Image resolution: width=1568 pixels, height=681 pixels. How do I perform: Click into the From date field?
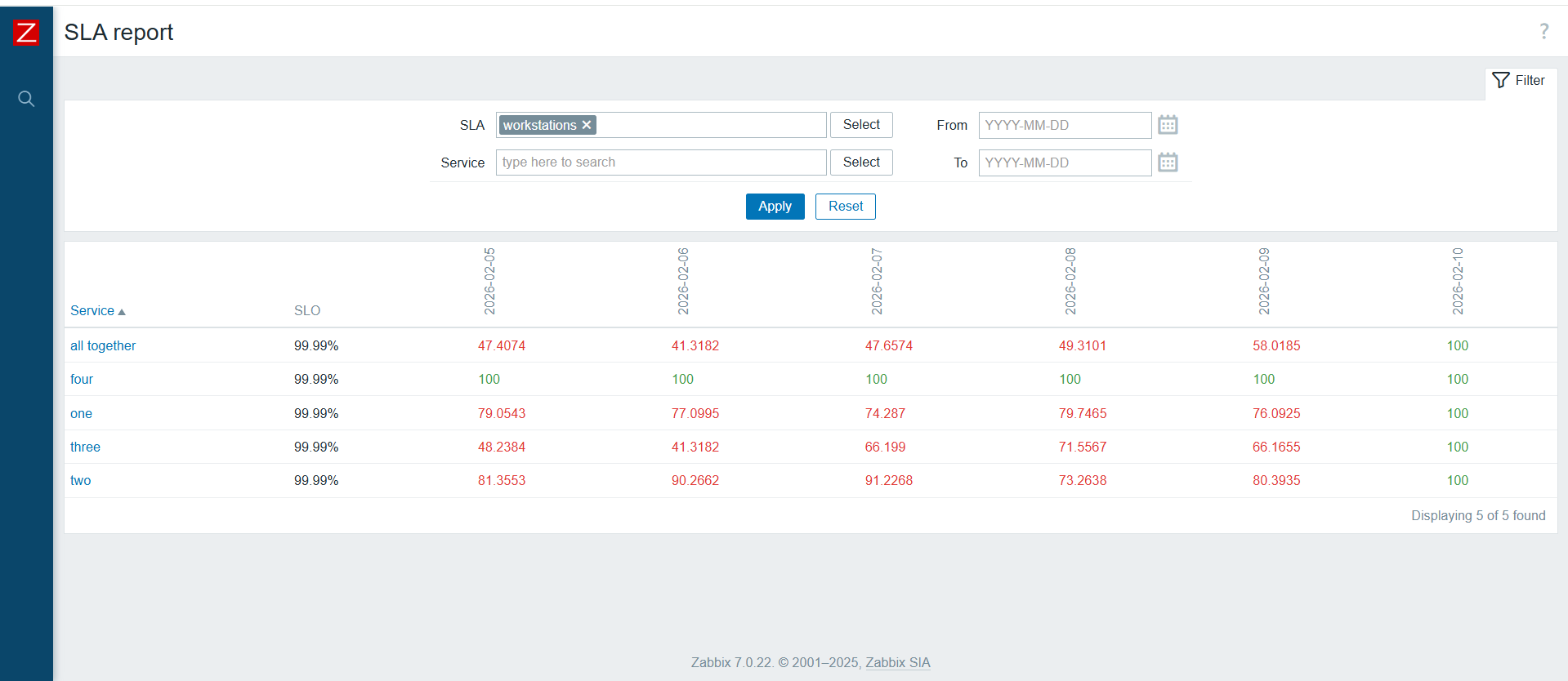(x=1064, y=125)
